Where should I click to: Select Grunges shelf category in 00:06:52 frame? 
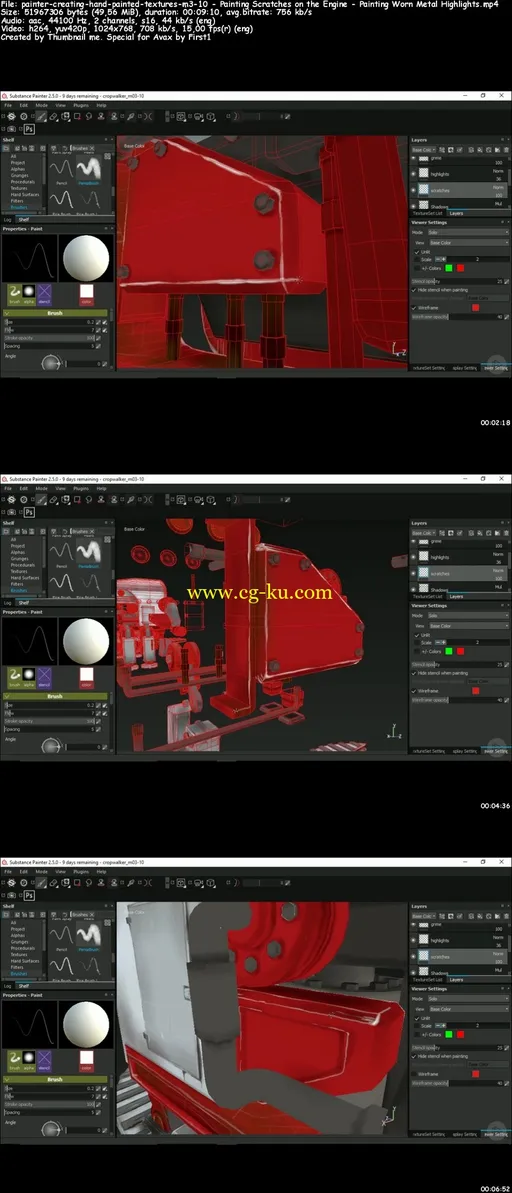point(19,940)
